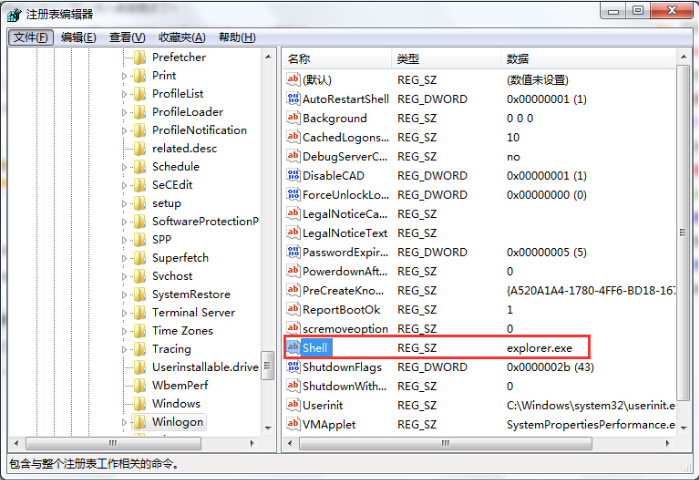Click the Winlogon folder icon
The height and width of the screenshot is (480, 699).
139,422
